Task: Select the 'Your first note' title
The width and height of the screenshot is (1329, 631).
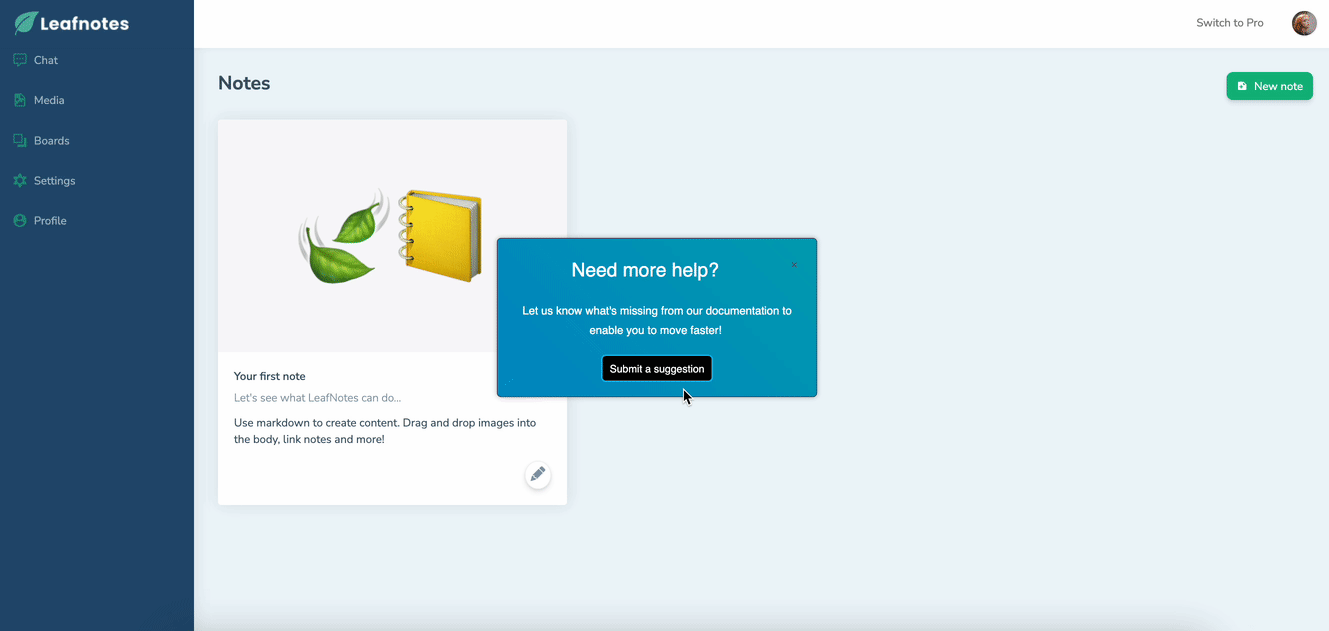Action: [270, 376]
